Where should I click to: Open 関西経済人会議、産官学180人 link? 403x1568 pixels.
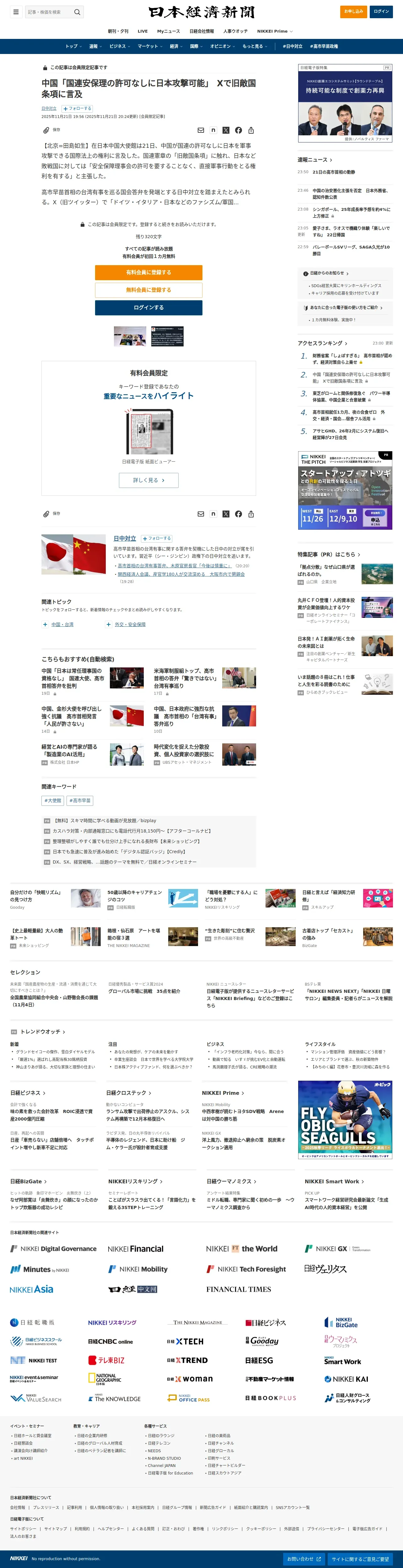click(x=181, y=573)
